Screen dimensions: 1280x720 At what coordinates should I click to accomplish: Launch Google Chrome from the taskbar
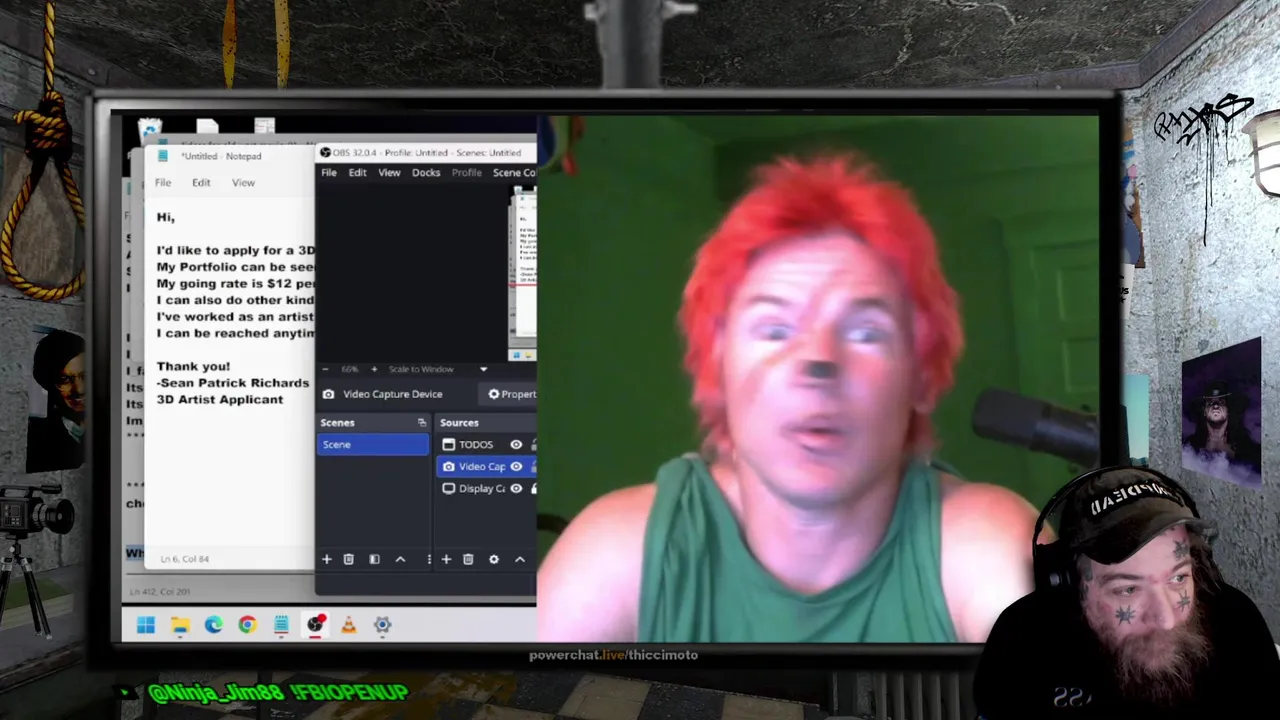247,625
